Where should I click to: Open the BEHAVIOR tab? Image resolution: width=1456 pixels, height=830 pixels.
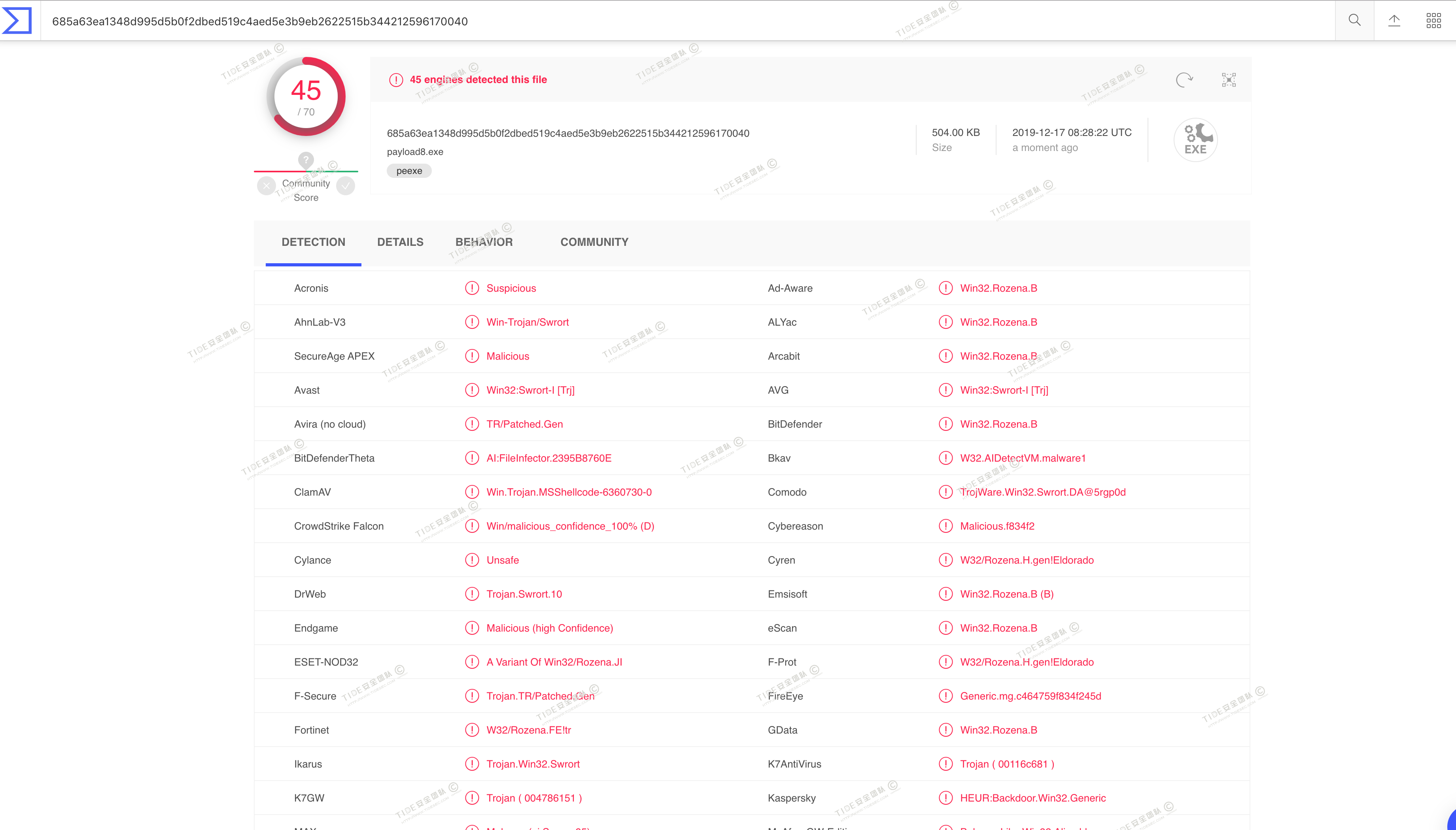click(x=484, y=242)
